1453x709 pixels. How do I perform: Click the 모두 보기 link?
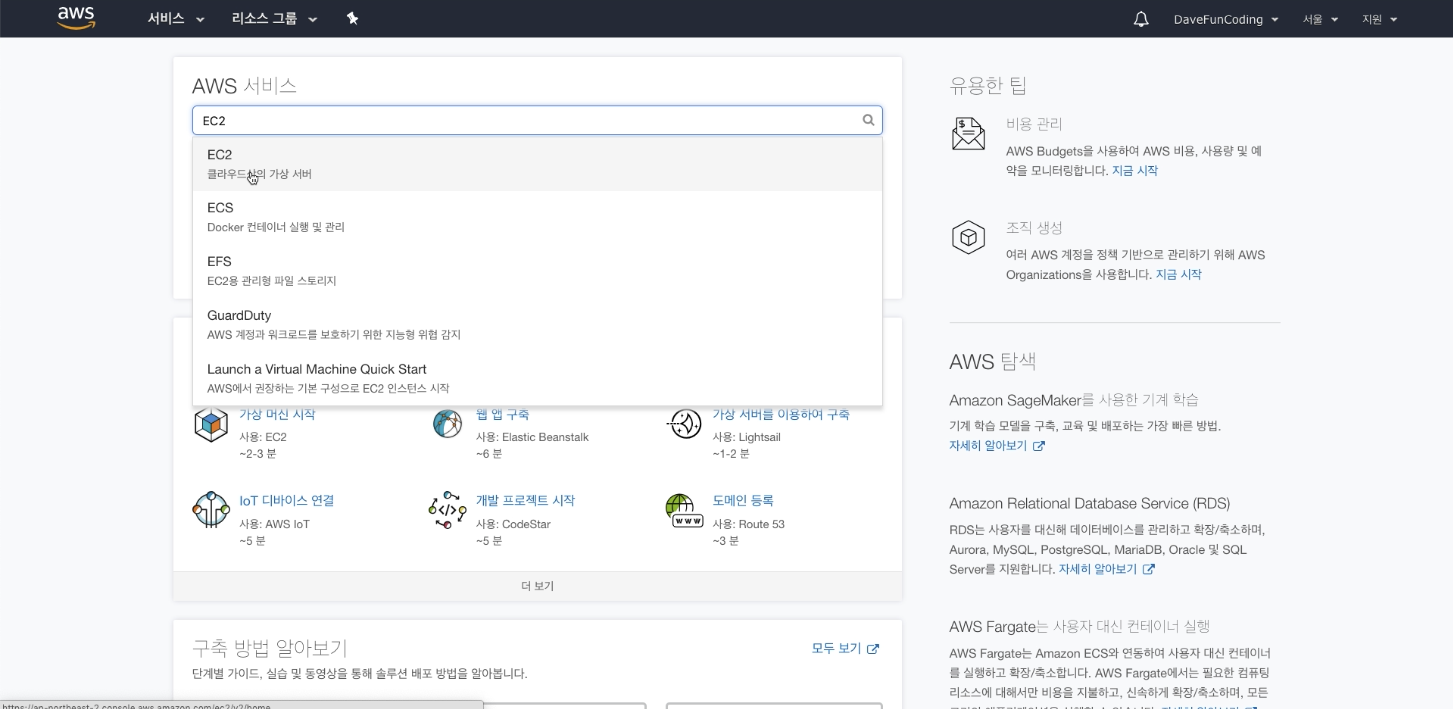click(836, 649)
